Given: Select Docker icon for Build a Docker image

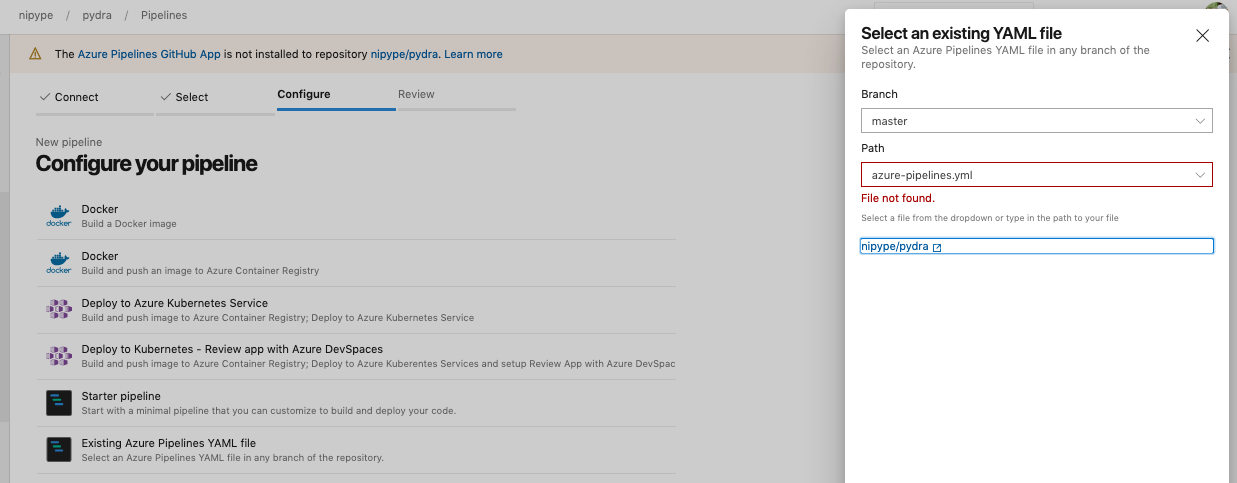Looking at the screenshot, I should tap(59, 216).
